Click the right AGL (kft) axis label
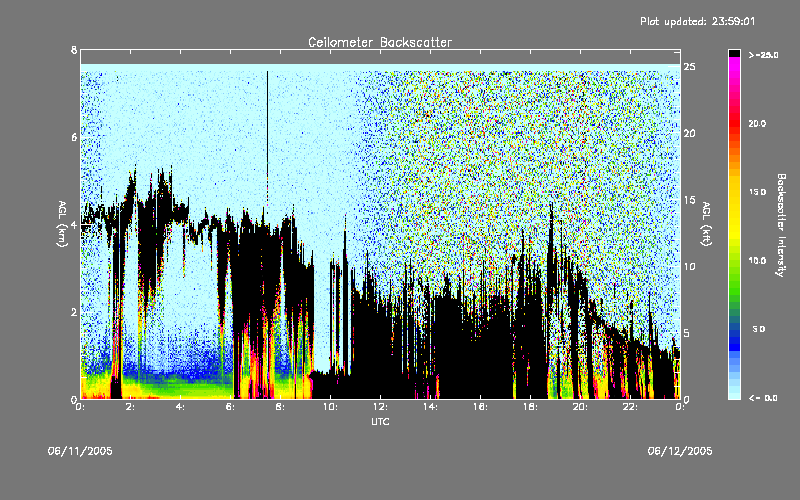 [x=706, y=224]
